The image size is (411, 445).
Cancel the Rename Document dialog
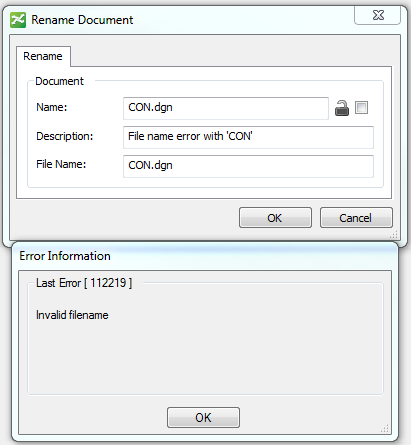(x=356, y=218)
